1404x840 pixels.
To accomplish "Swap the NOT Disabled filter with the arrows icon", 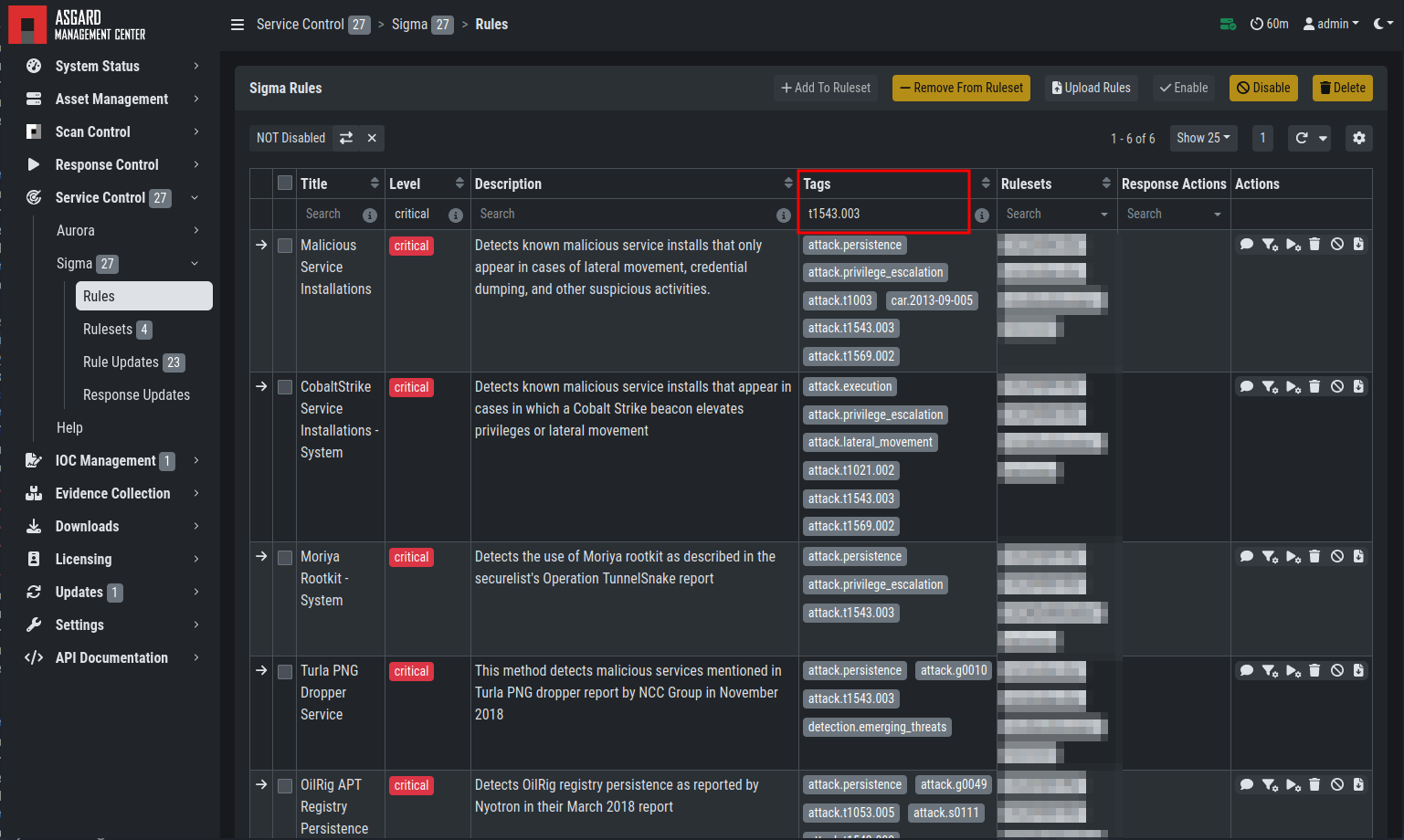I will coord(346,138).
